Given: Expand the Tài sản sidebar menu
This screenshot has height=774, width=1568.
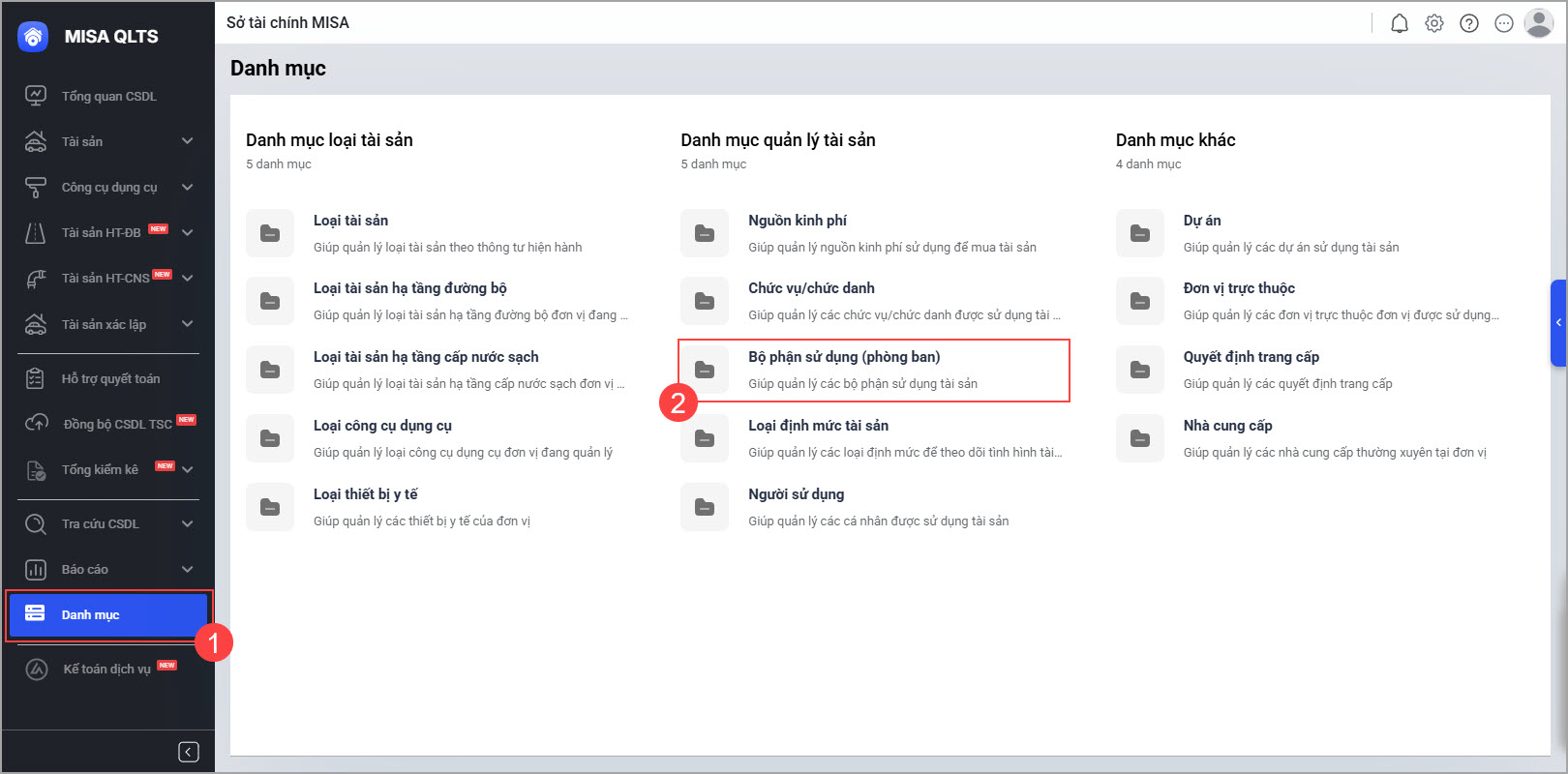Looking at the screenshot, I should [x=187, y=141].
